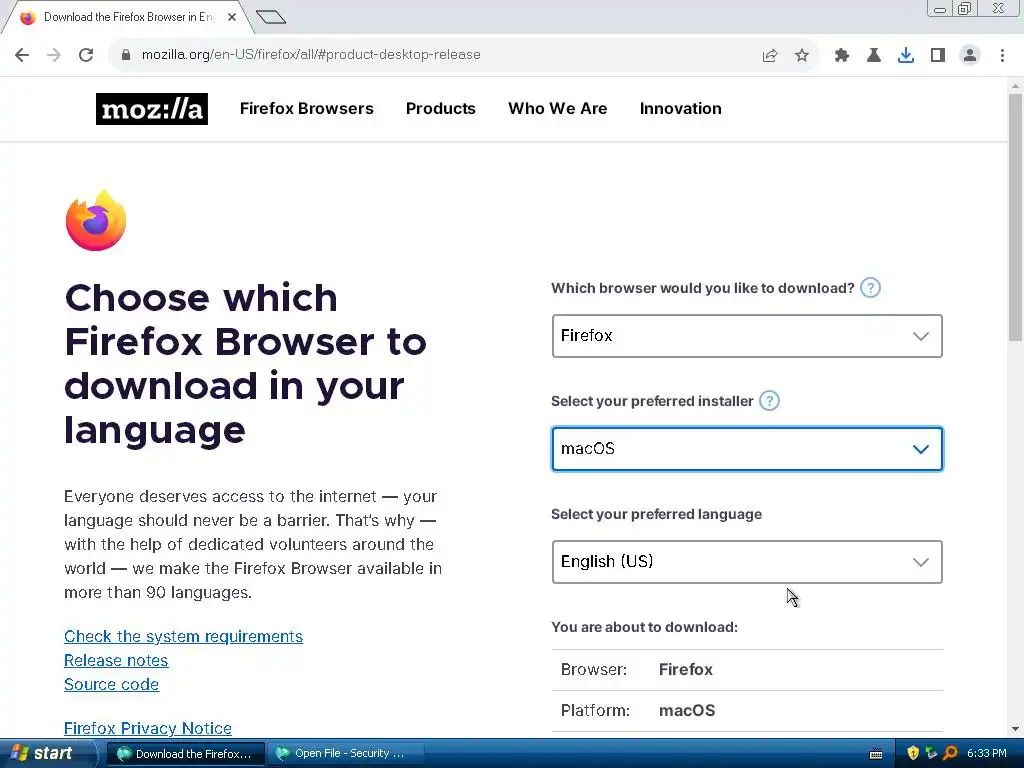
Task: Open Check the system requirements link
Action: 184,636
